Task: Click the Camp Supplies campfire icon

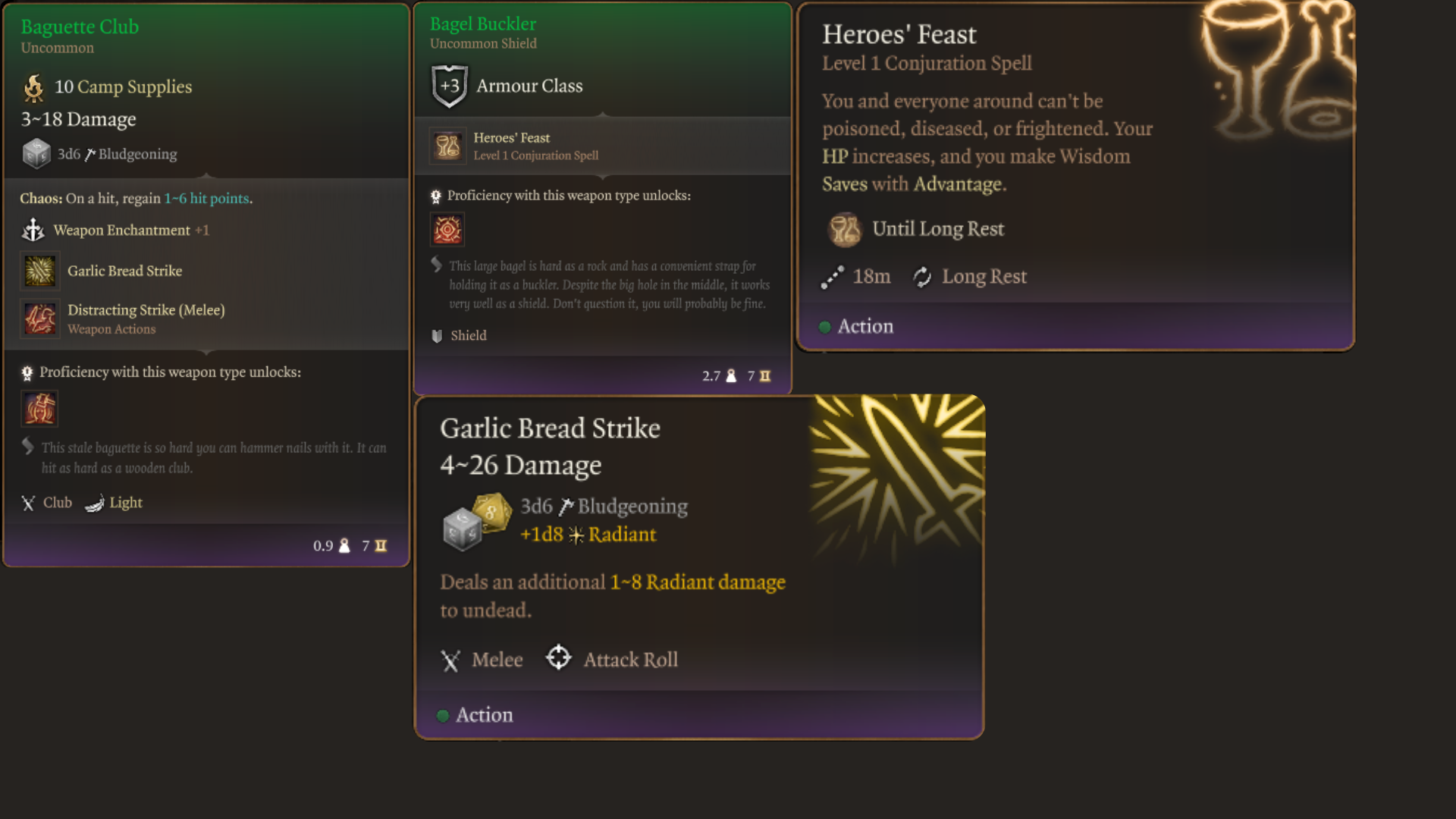Action: coord(34,88)
